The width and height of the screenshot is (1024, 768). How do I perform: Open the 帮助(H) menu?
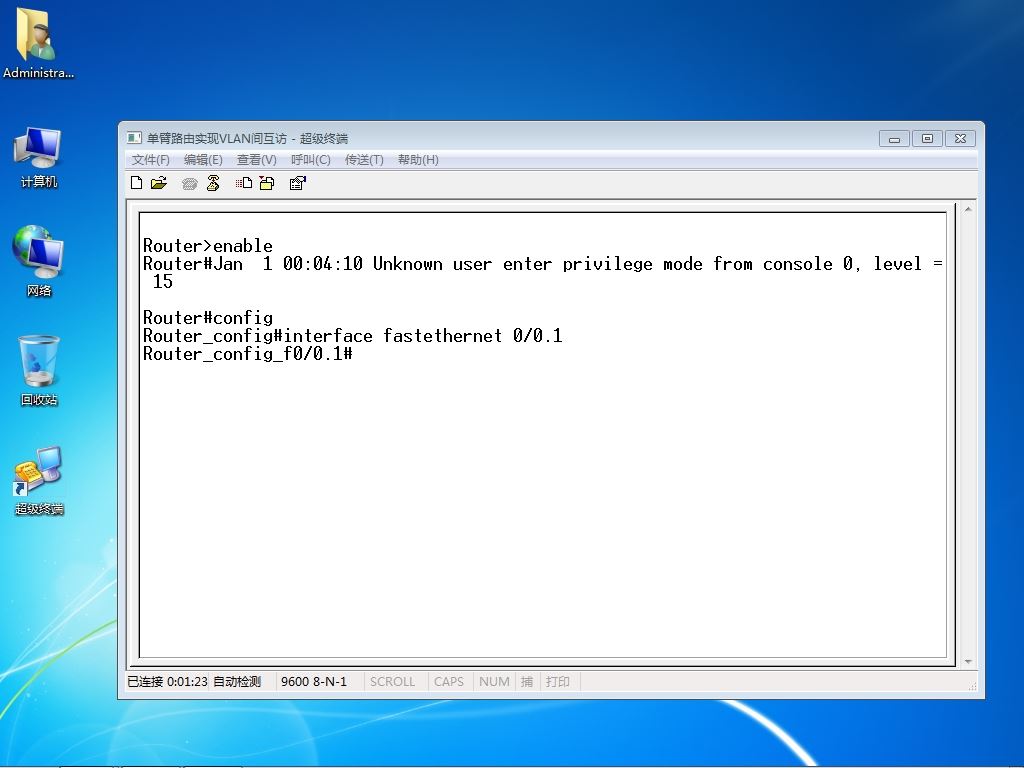tap(418, 160)
